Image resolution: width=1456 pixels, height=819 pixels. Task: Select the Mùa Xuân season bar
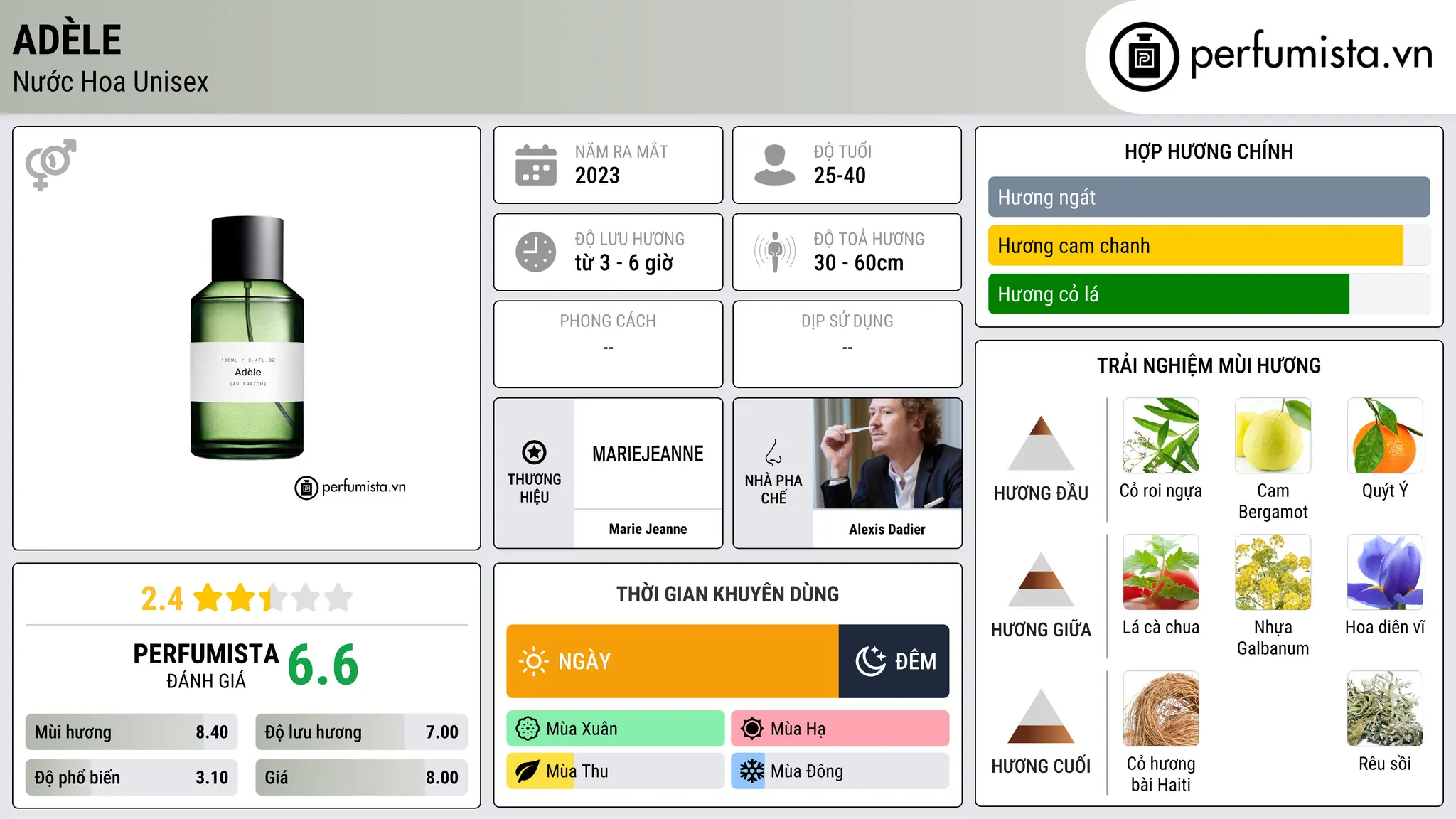[x=616, y=729]
